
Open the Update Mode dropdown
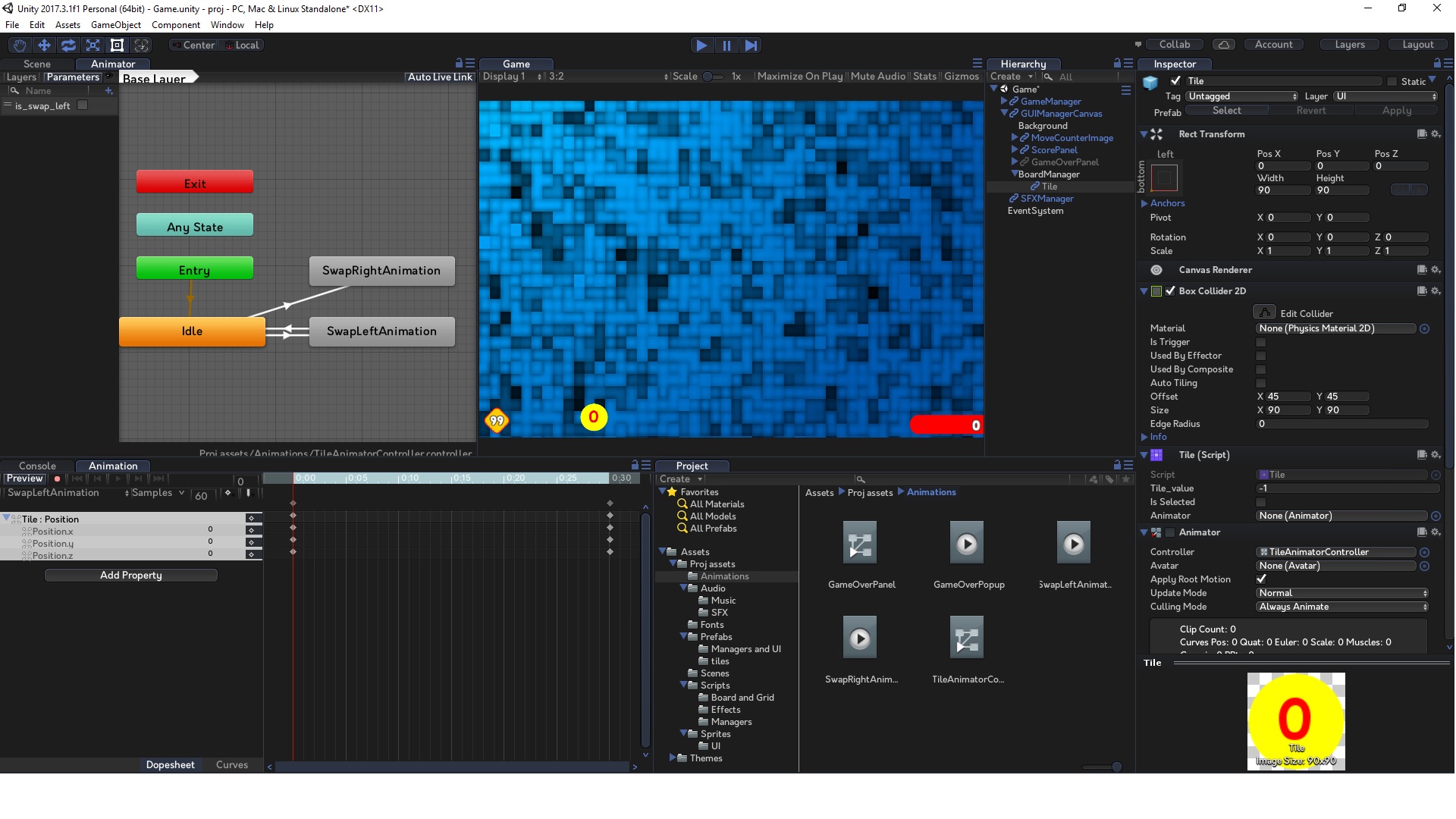click(1341, 593)
